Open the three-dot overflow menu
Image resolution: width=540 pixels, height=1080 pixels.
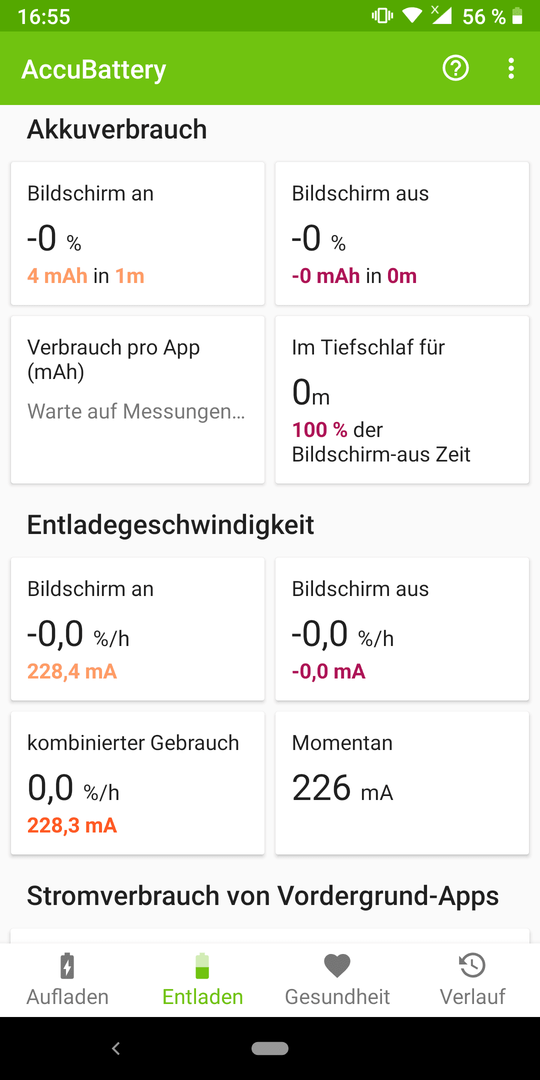click(510, 69)
